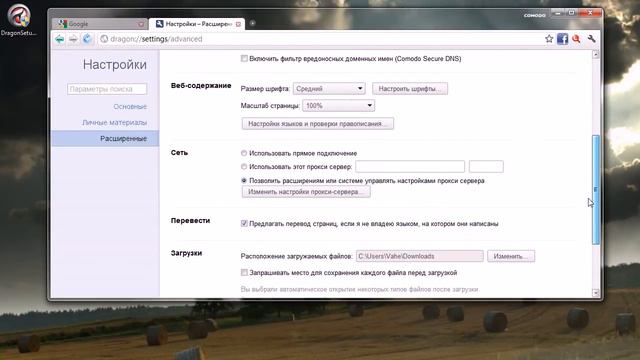Image resolution: width=640 pixels, height=360 pixels.
Task: Reload the page with the refresh icon
Action: point(87,39)
